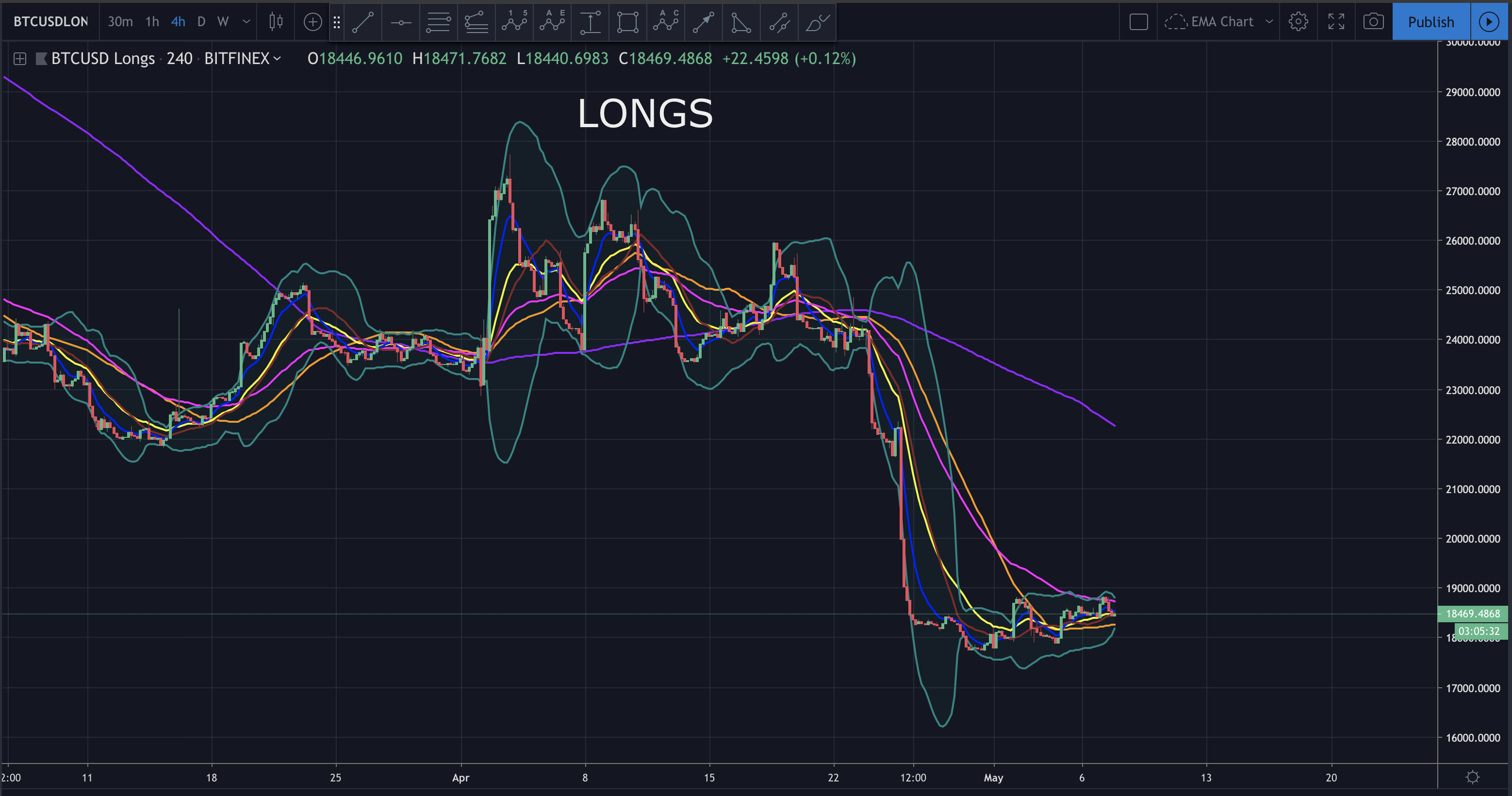The width and height of the screenshot is (1512, 796).
Task: Select the Elliott Impulse Wave 1-5 tool
Action: click(514, 22)
